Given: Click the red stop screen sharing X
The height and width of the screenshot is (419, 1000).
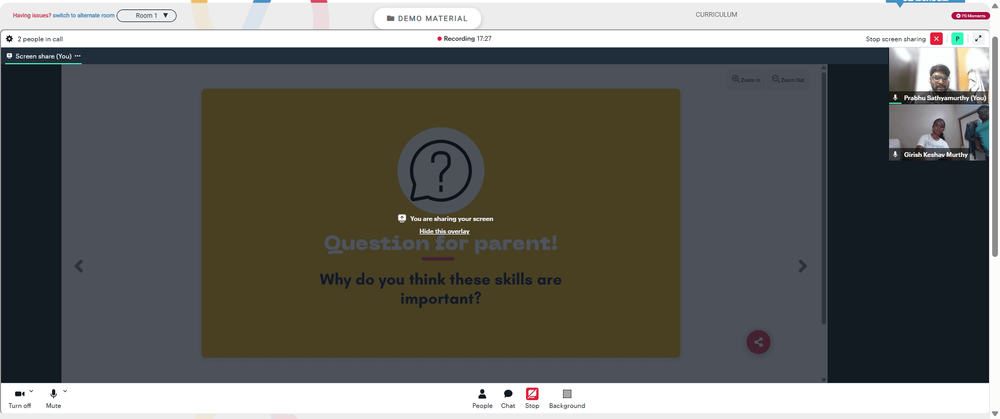Looking at the screenshot, I should [x=936, y=39].
